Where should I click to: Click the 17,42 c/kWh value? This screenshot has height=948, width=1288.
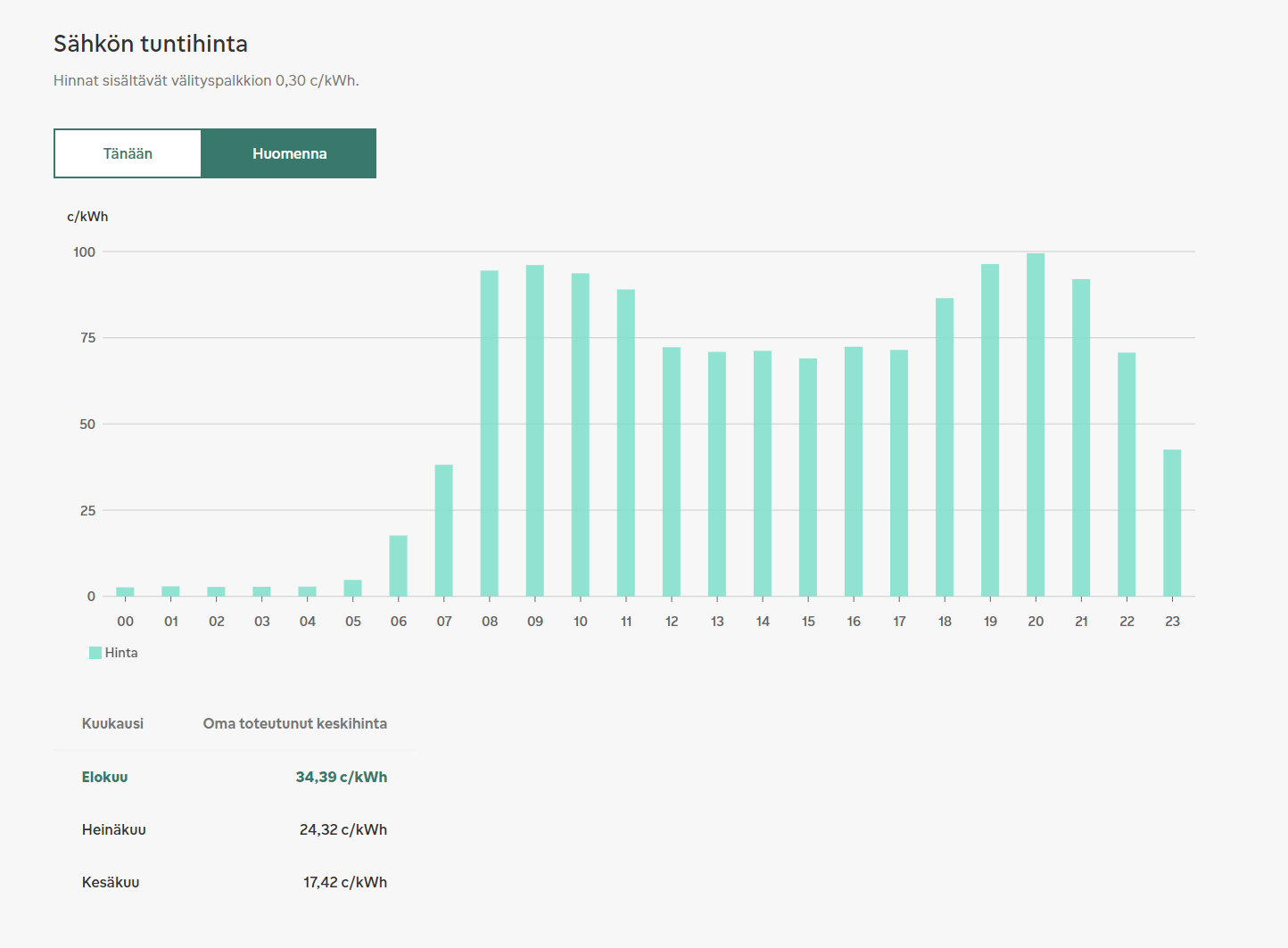point(345,882)
